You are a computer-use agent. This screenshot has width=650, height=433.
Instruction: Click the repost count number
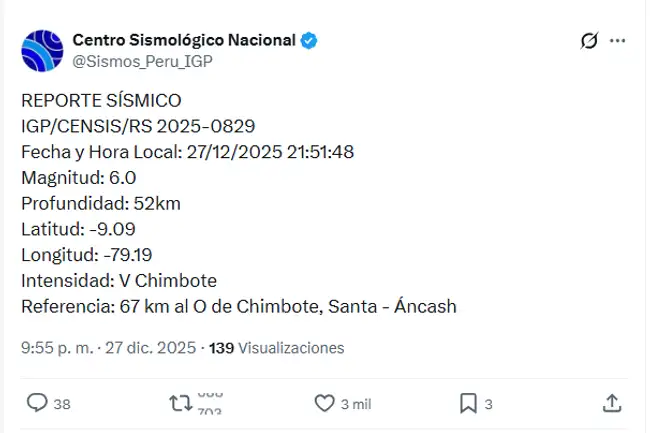tap(209, 403)
